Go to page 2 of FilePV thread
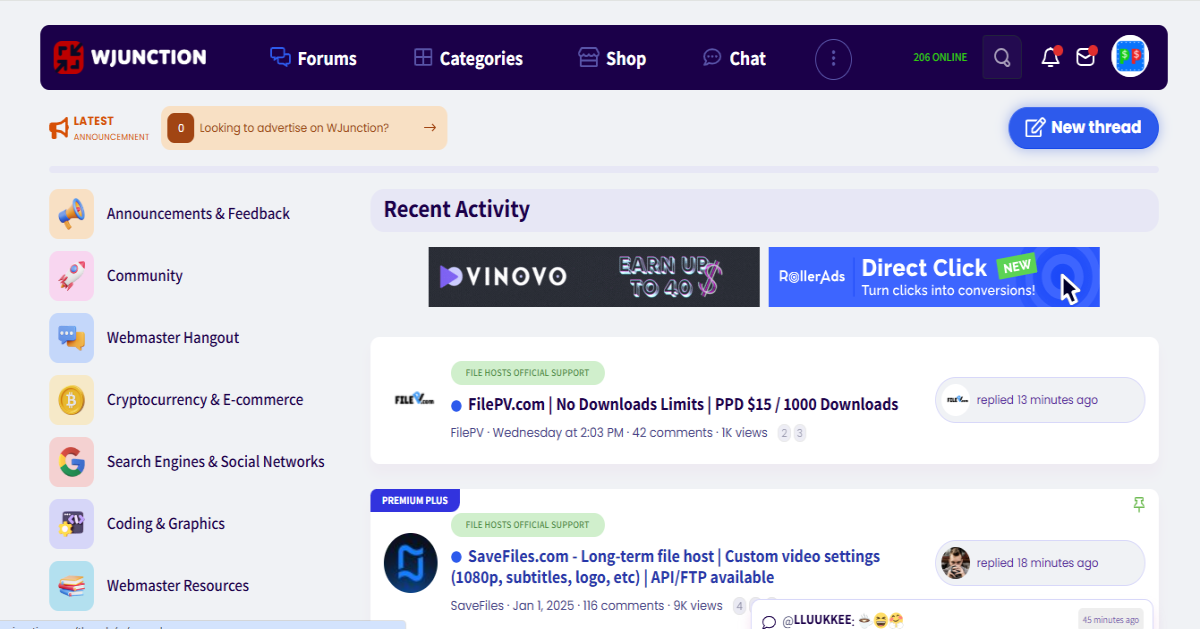Image resolution: width=1200 pixels, height=629 pixels. click(784, 433)
